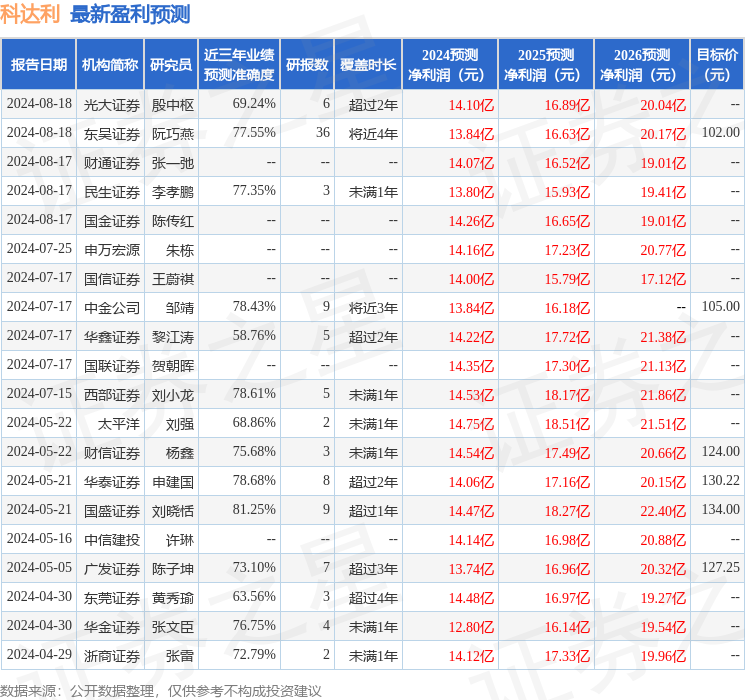Viewport: 745px width, 700px height.
Task: Click analyst name 阮巧燕
Action: [x=173, y=134]
